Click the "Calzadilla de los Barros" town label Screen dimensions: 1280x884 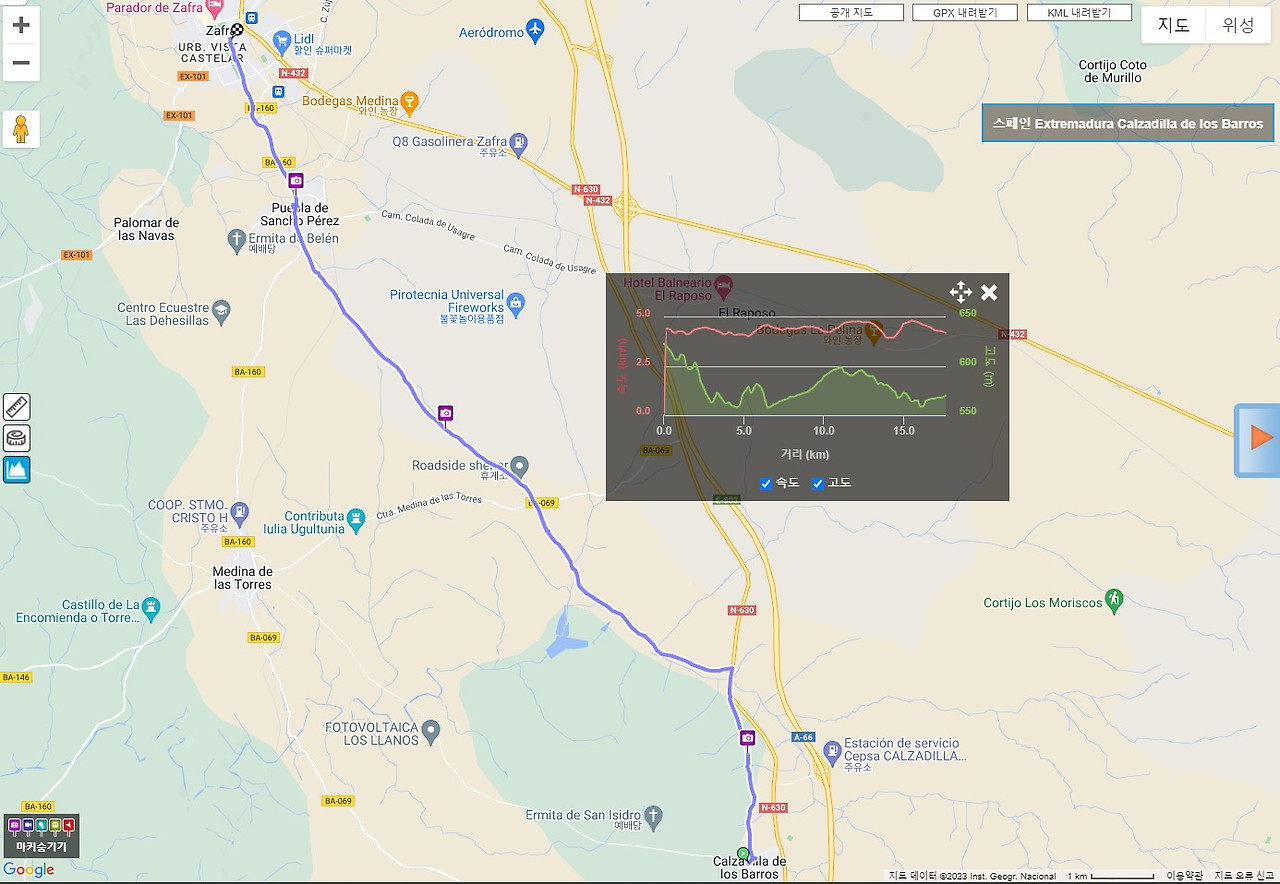[749, 868]
